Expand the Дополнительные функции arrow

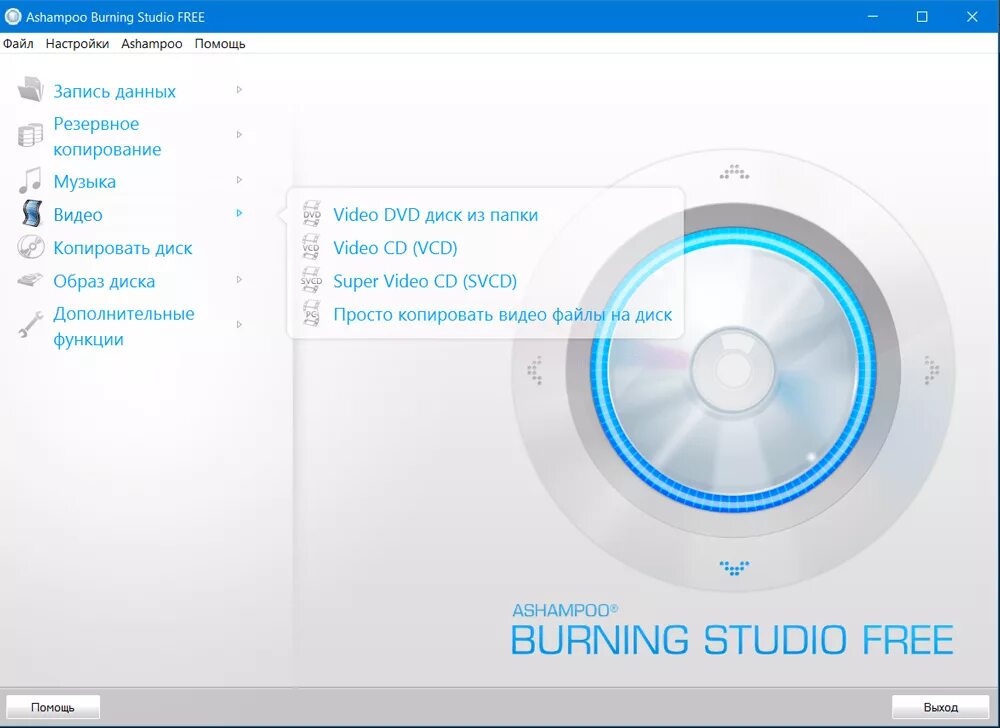pyautogui.click(x=239, y=324)
